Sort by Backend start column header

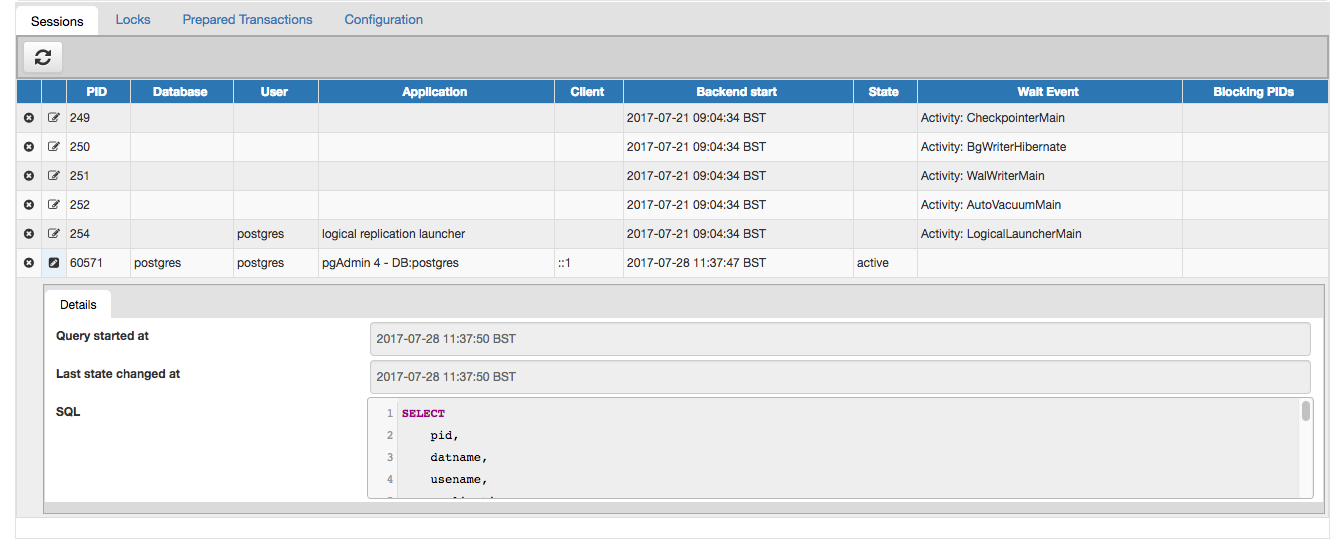[x=737, y=92]
